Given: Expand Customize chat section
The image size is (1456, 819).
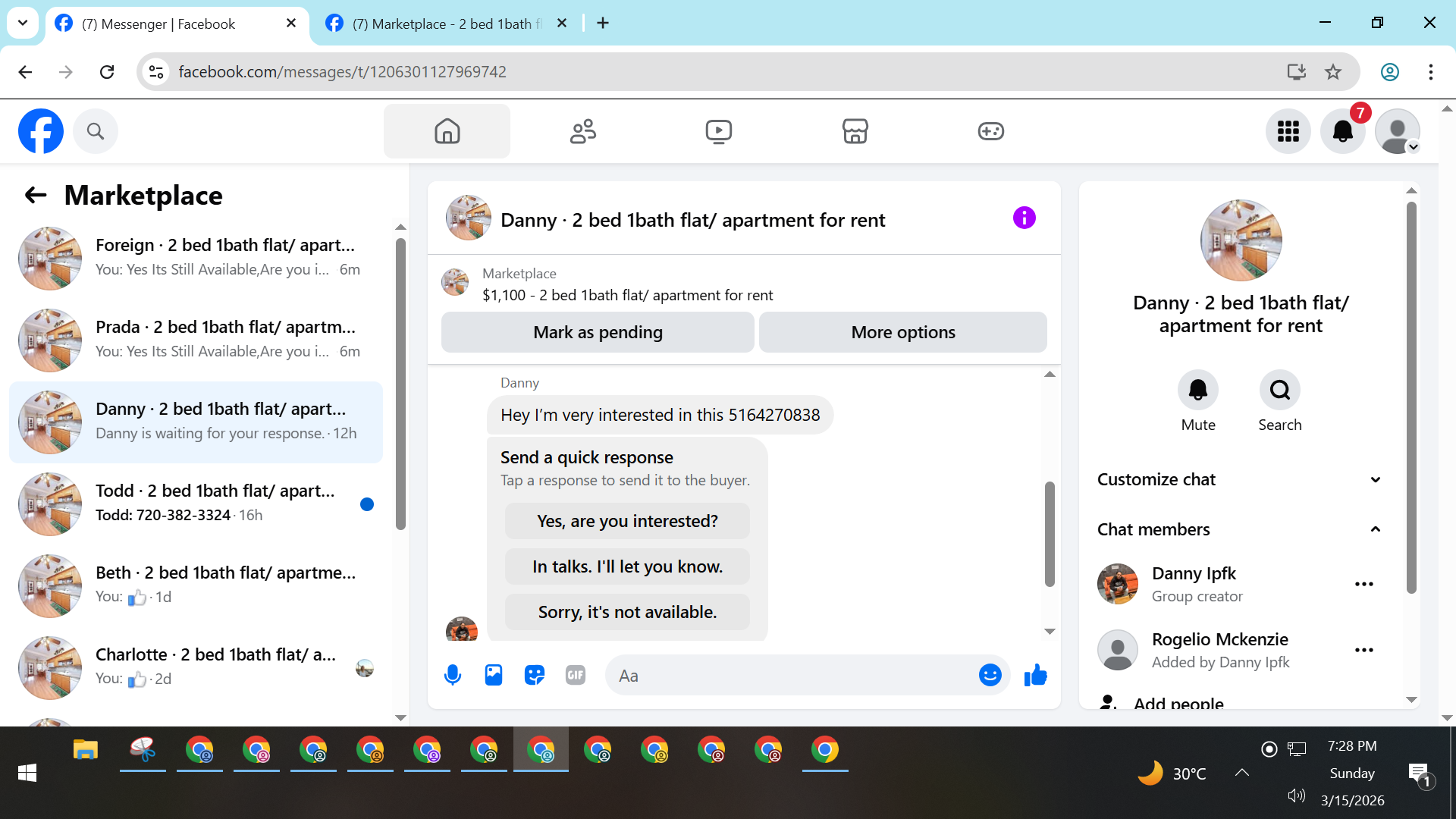Looking at the screenshot, I should click(x=1241, y=479).
